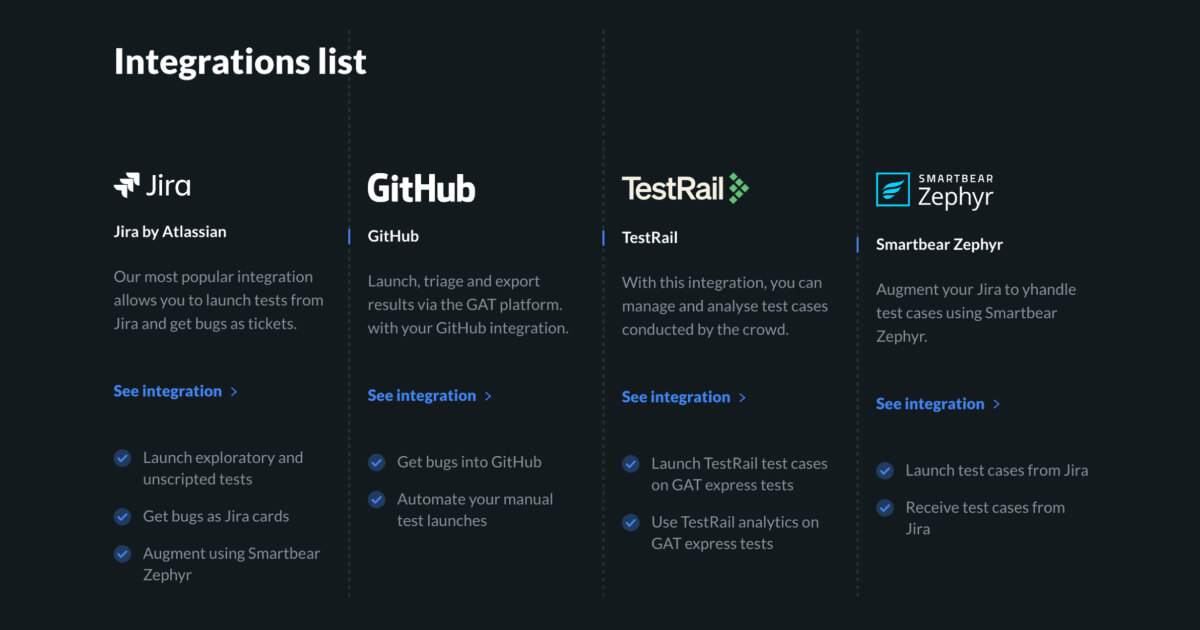Viewport: 1200px width, 630px height.
Task: Click checkmark beside "Receive test cases from Jira"
Action: [885, 508]
